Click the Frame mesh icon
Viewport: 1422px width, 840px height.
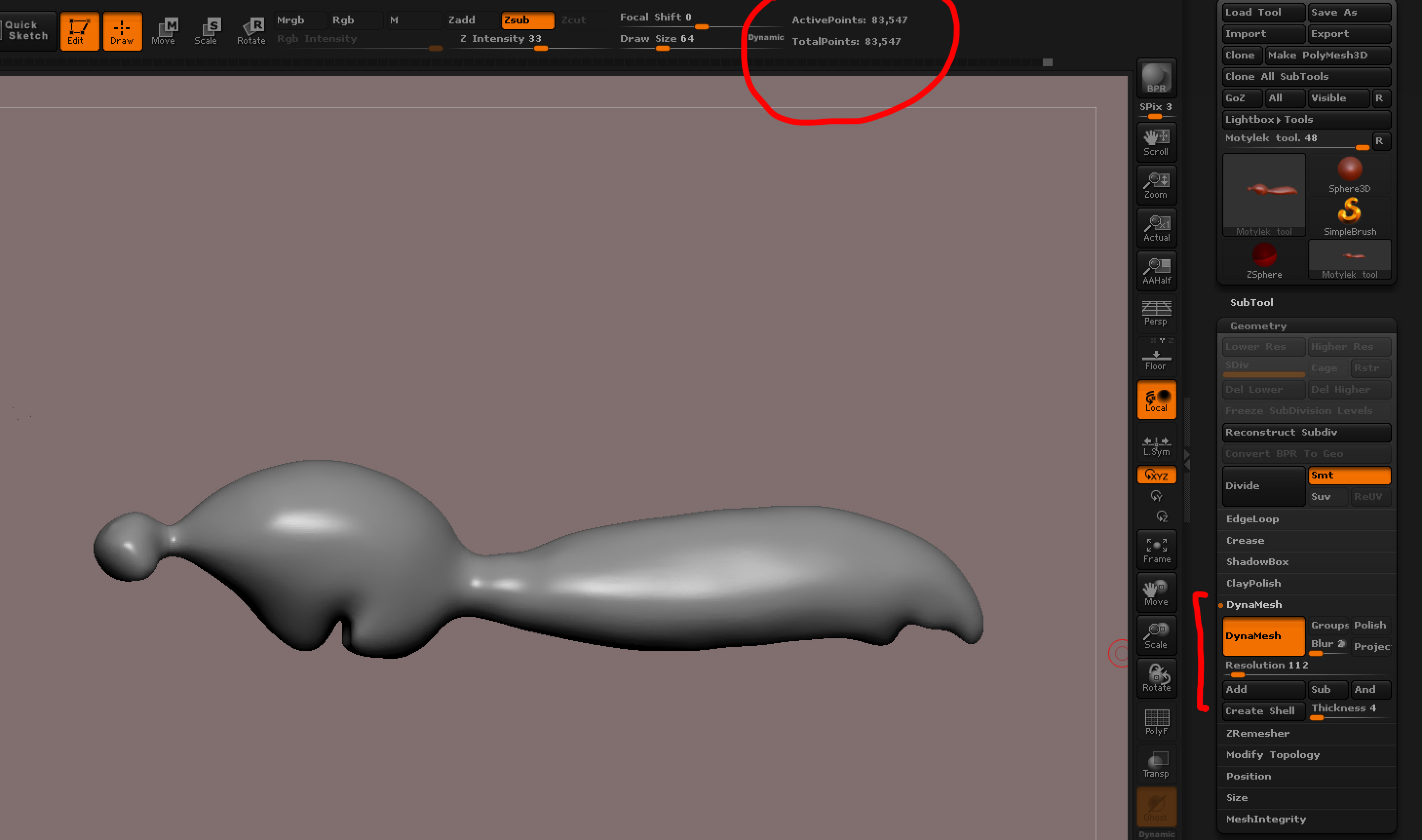coord(1156,550)
